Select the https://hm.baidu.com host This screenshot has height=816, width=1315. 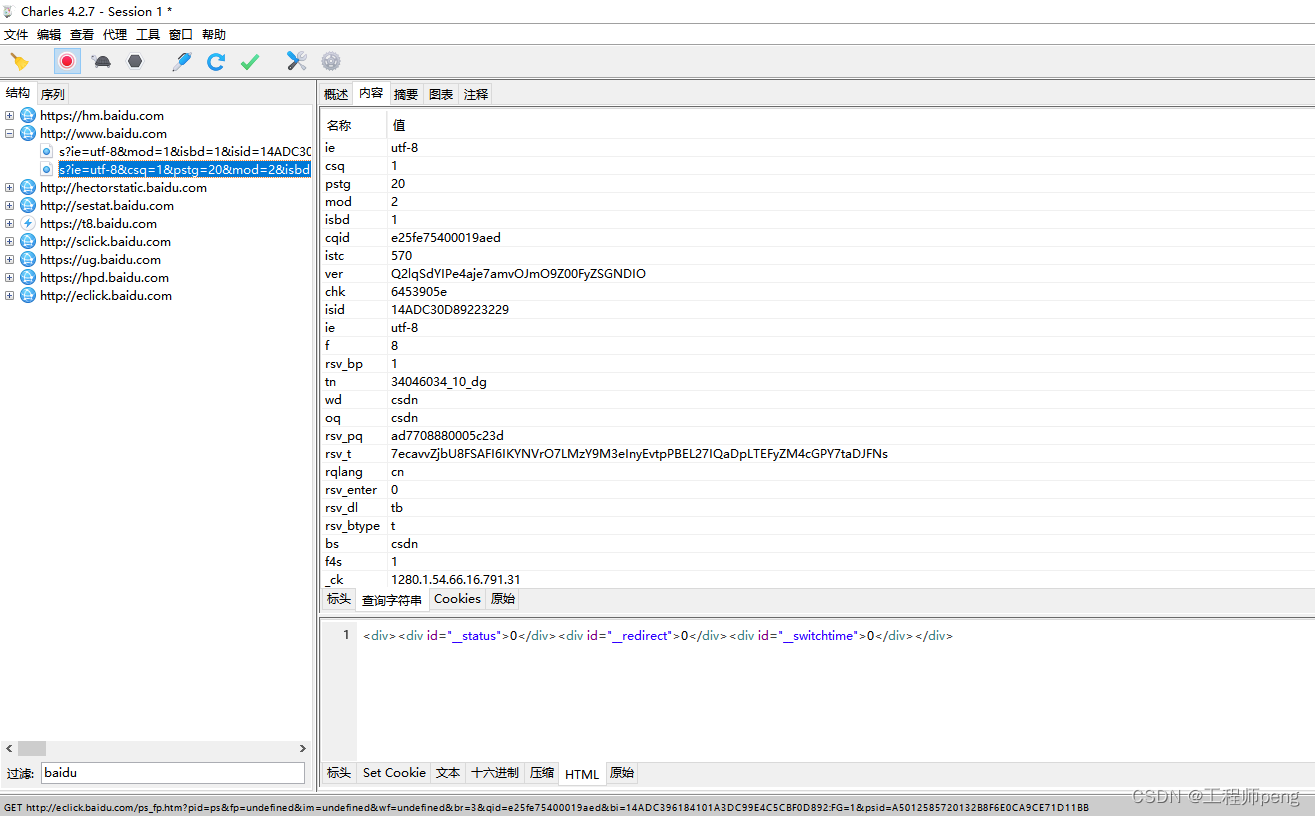coord(102,116)
